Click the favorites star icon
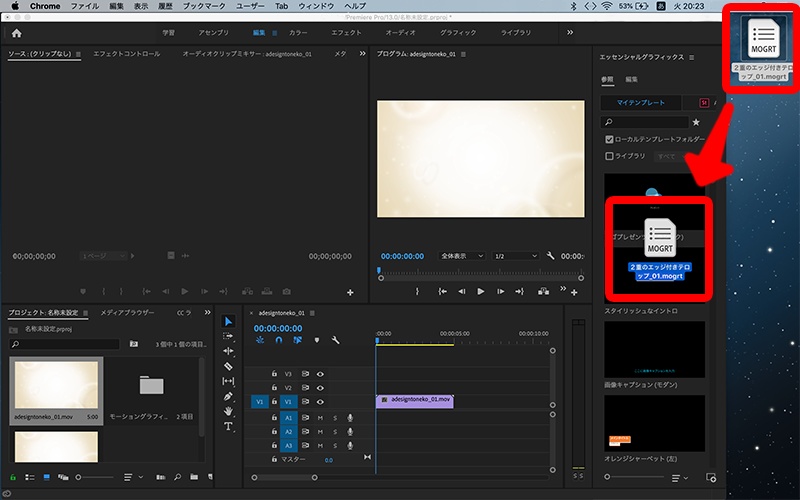 [x=696, y=122]
